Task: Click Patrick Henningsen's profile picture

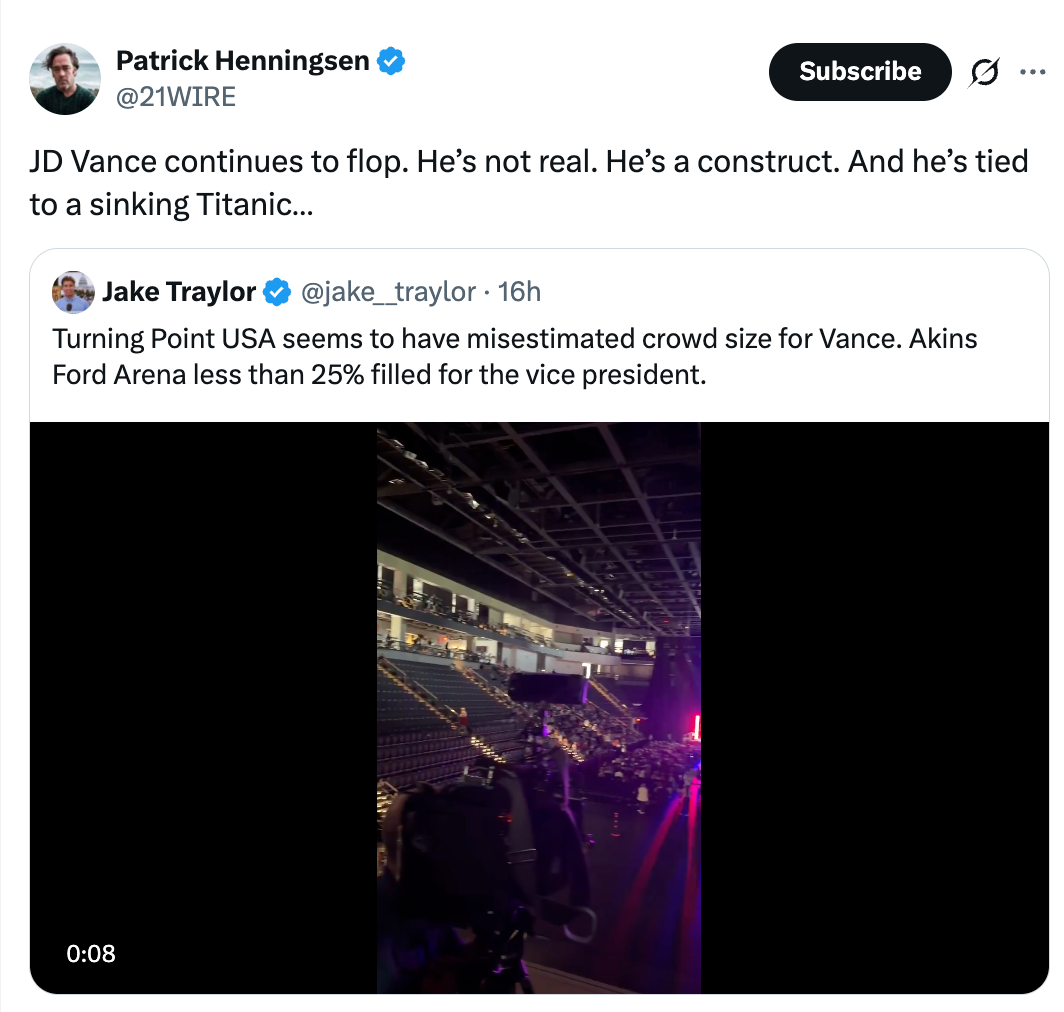Action: (x=65, y=79)
